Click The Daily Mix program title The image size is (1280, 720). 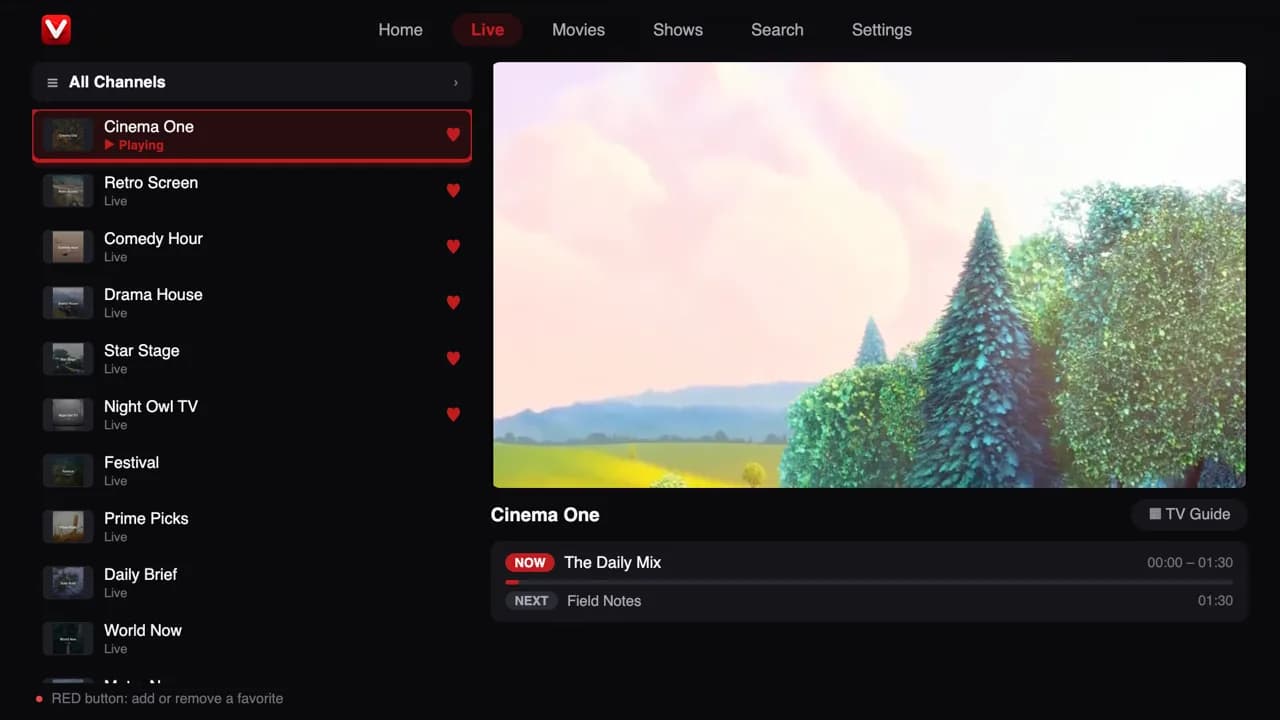point(612,563)
